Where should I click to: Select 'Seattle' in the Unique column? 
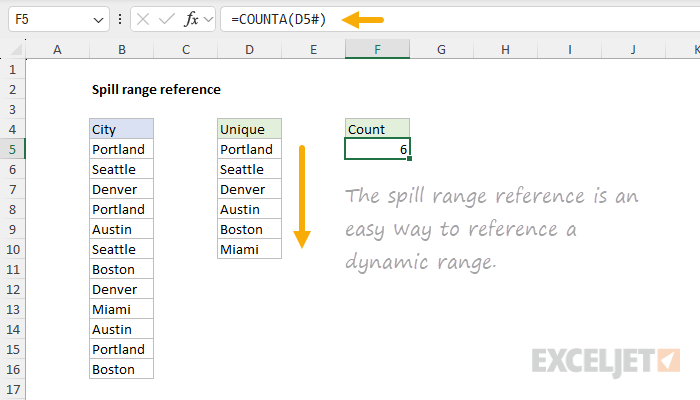click(250, 169)
